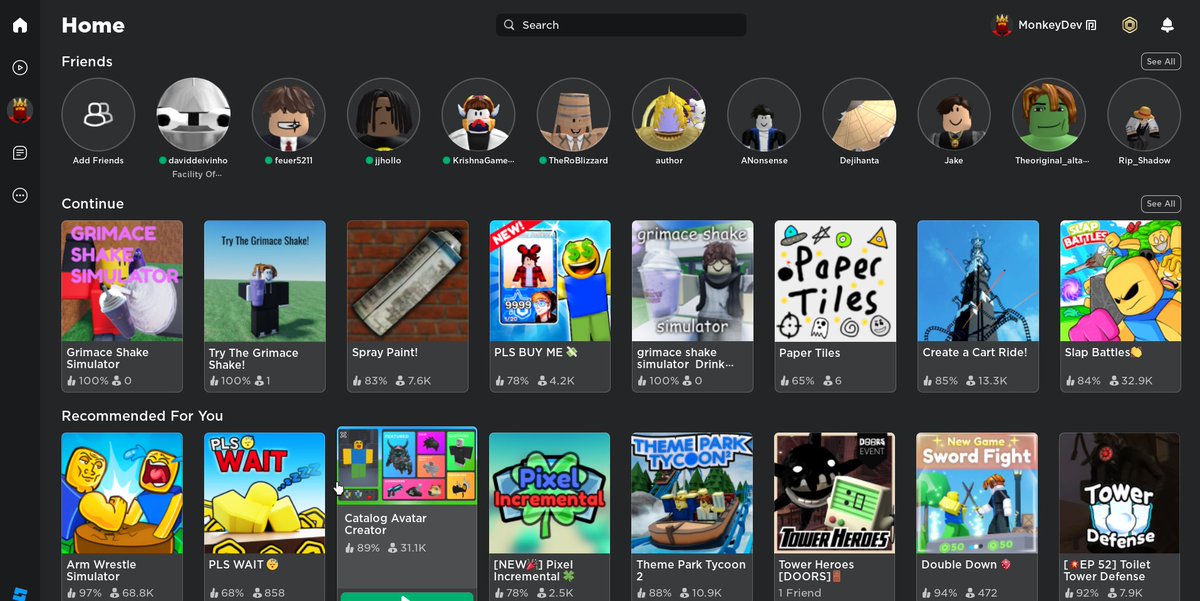Viewport: 1200px width, 601px height.
Task: Open the More ellipsis icon in sidebar
Action: (x=20, y=196)
